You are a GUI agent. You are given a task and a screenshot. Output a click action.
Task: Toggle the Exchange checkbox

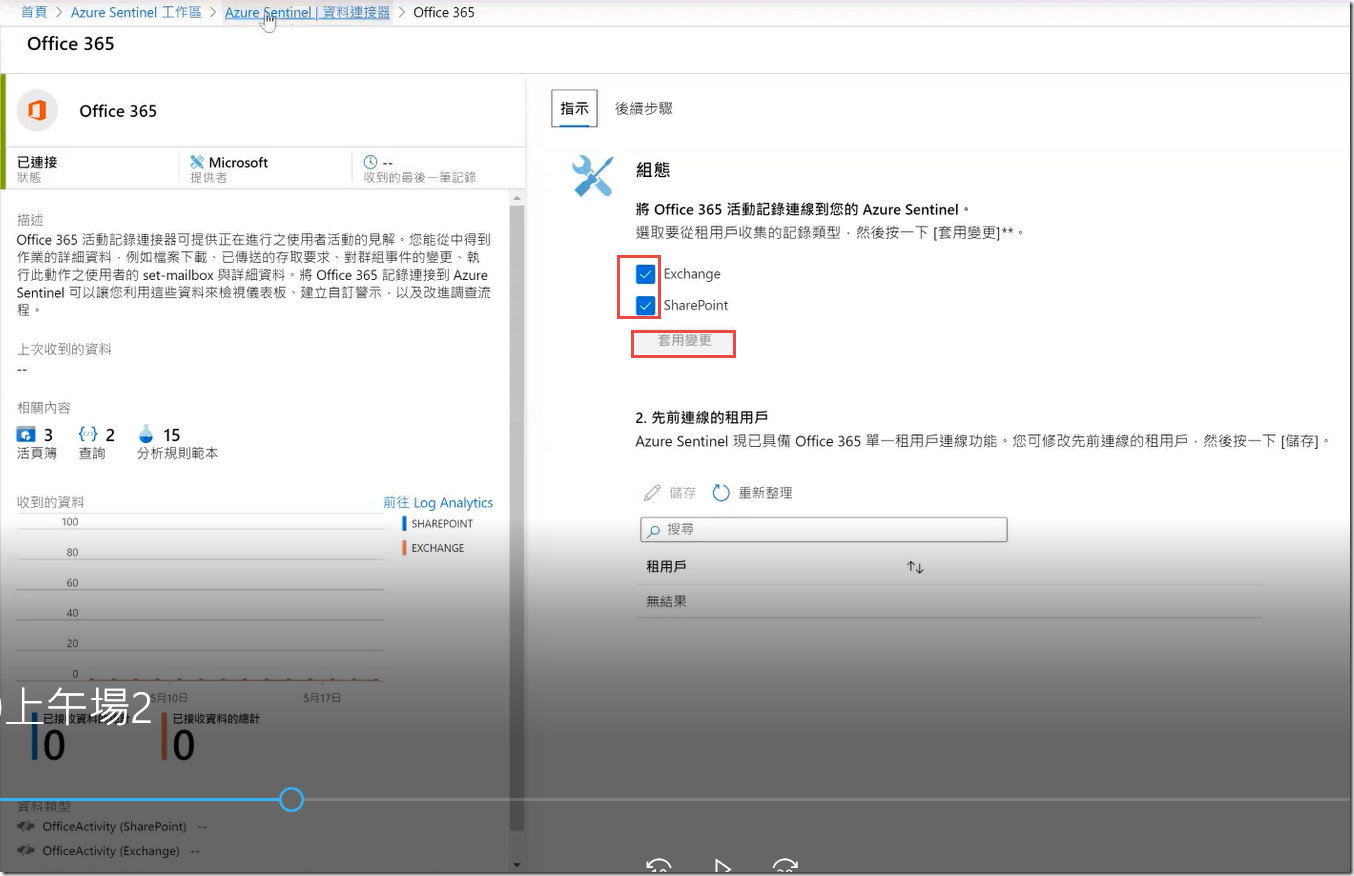click(646, 274)
